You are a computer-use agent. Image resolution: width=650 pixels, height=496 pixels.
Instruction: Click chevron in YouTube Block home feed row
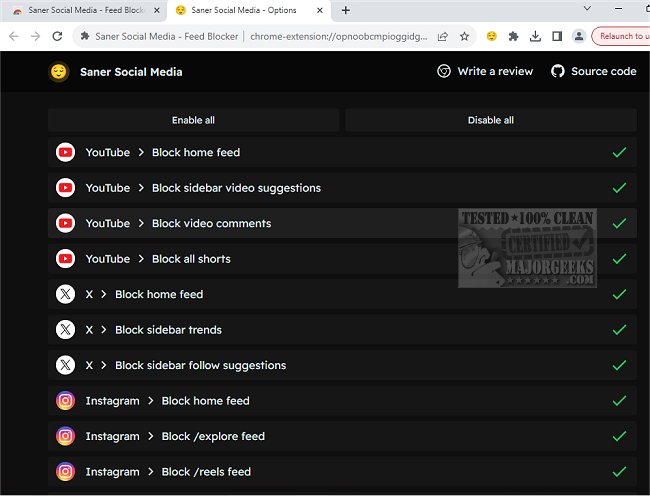coord(141,152)
